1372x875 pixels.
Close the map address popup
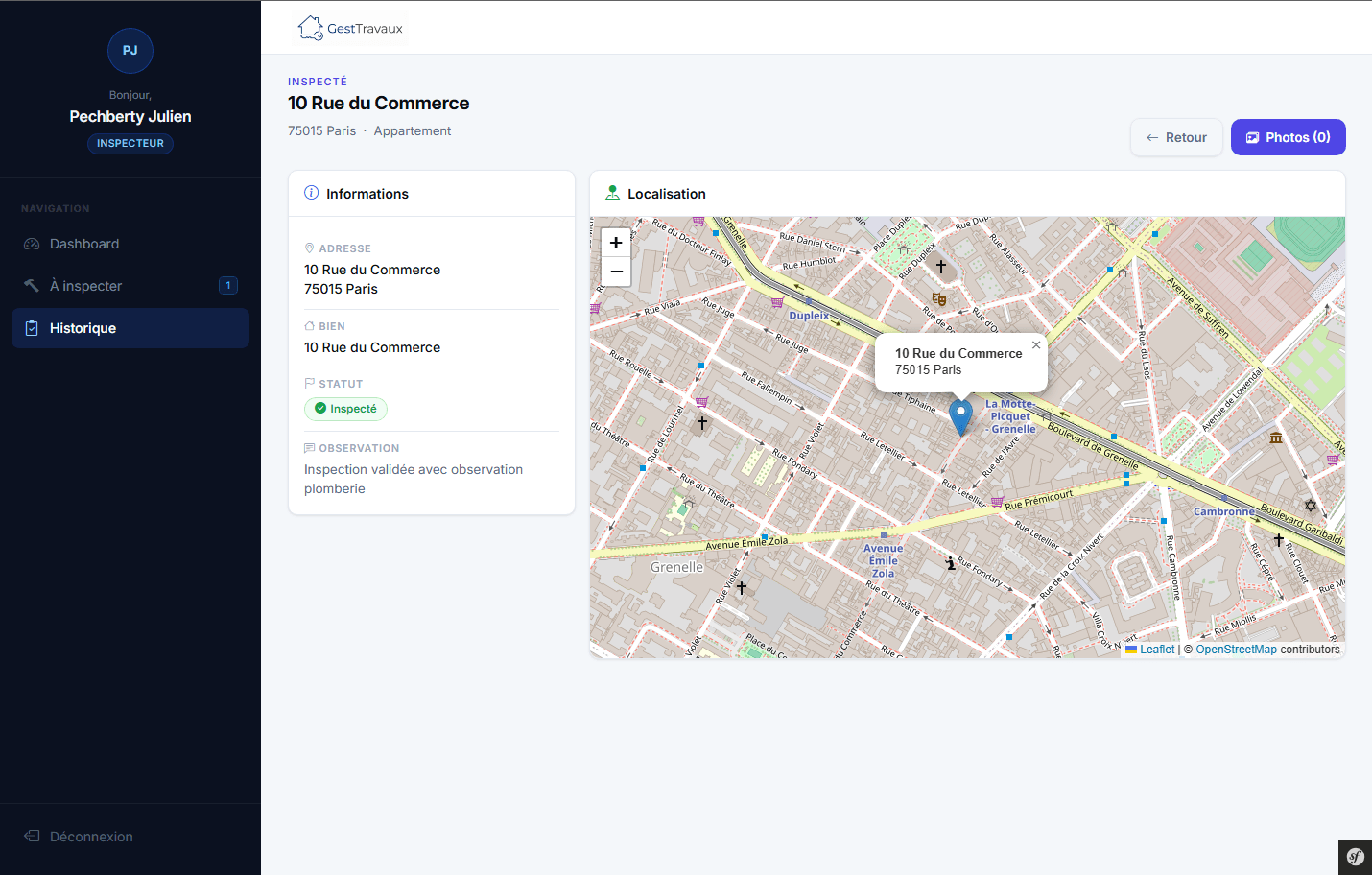pos(1036,345)
